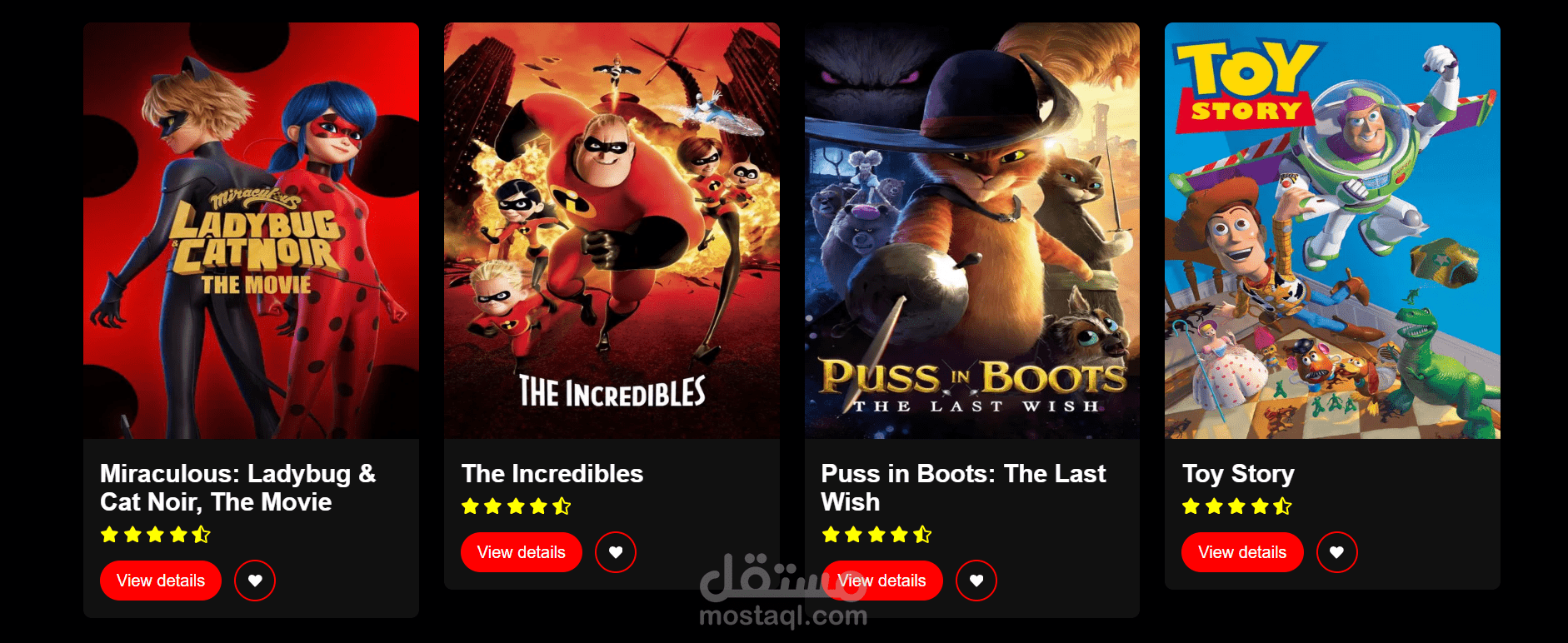Click 'Toy Story' title text
Viewport: 1568px width, 643px height.
pos(1238,474)
